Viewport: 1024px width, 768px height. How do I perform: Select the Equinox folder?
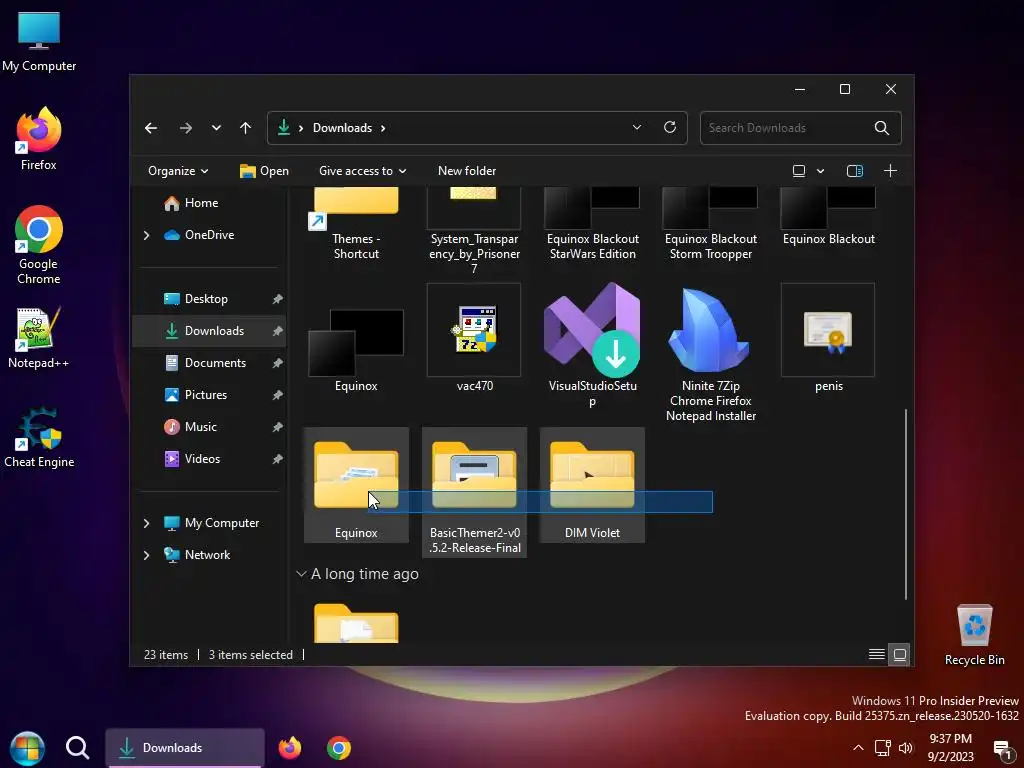[356, 485]
